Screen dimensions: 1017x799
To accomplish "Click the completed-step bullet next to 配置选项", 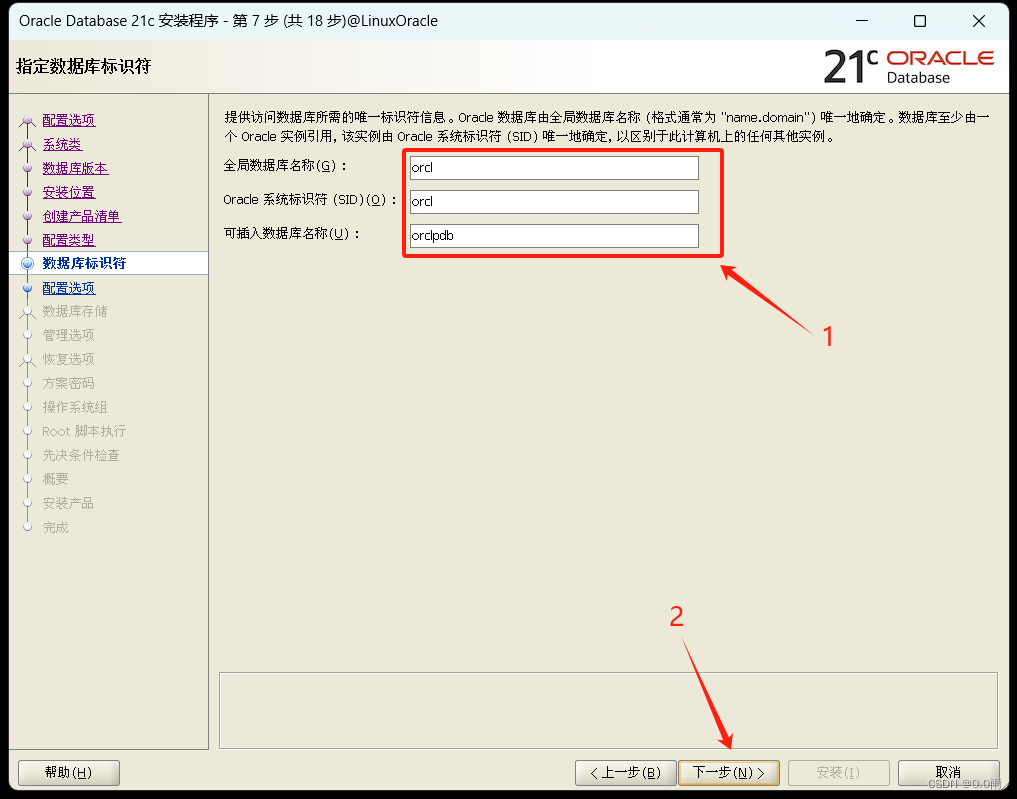I will pos(27,119).
